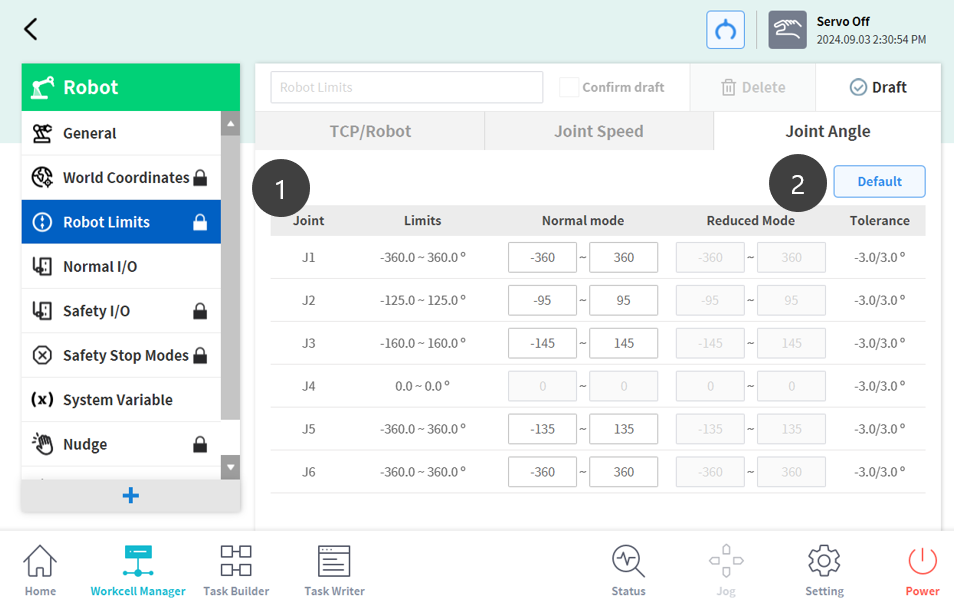Open the Setting gear
The width and height of the screenshot is (954, 604).
tap(824, 571)
